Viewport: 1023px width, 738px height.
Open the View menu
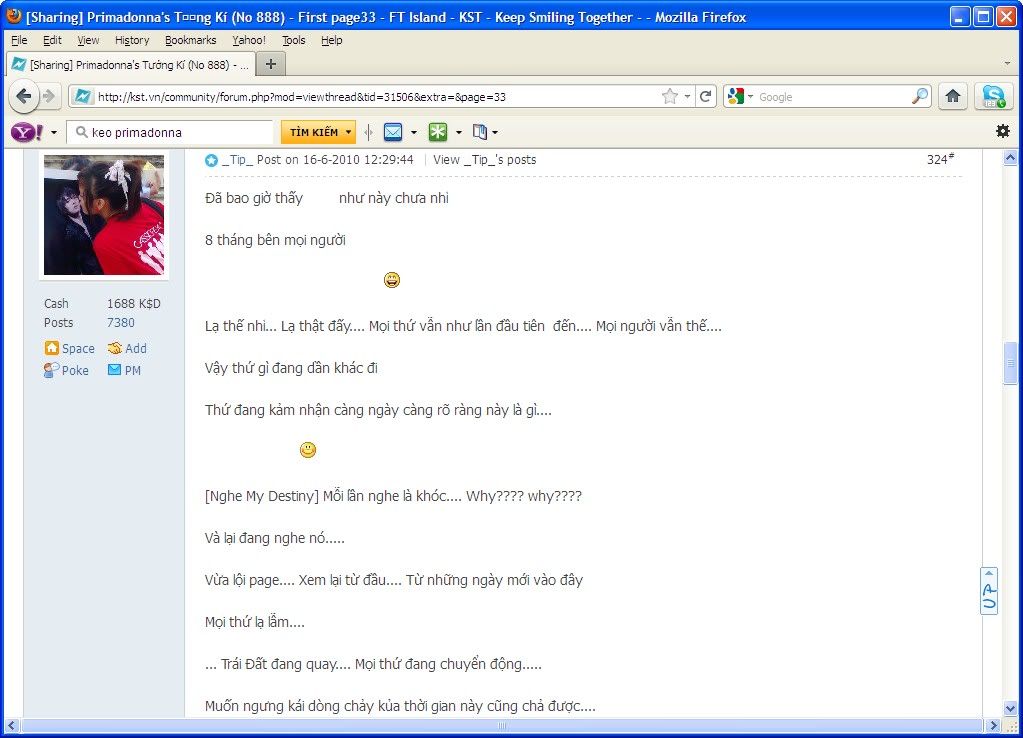point(88,40)
